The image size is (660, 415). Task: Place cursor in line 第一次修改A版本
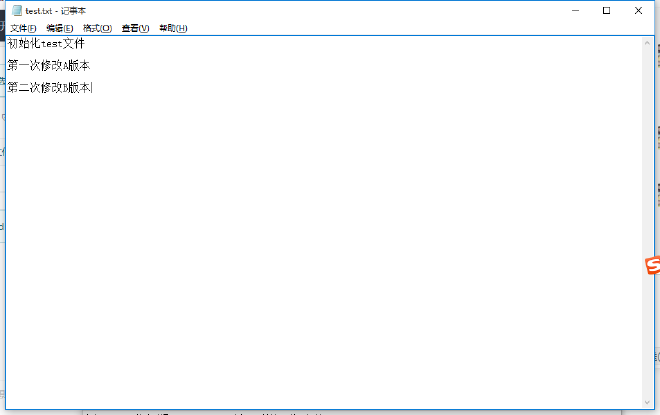click(48, 66)
